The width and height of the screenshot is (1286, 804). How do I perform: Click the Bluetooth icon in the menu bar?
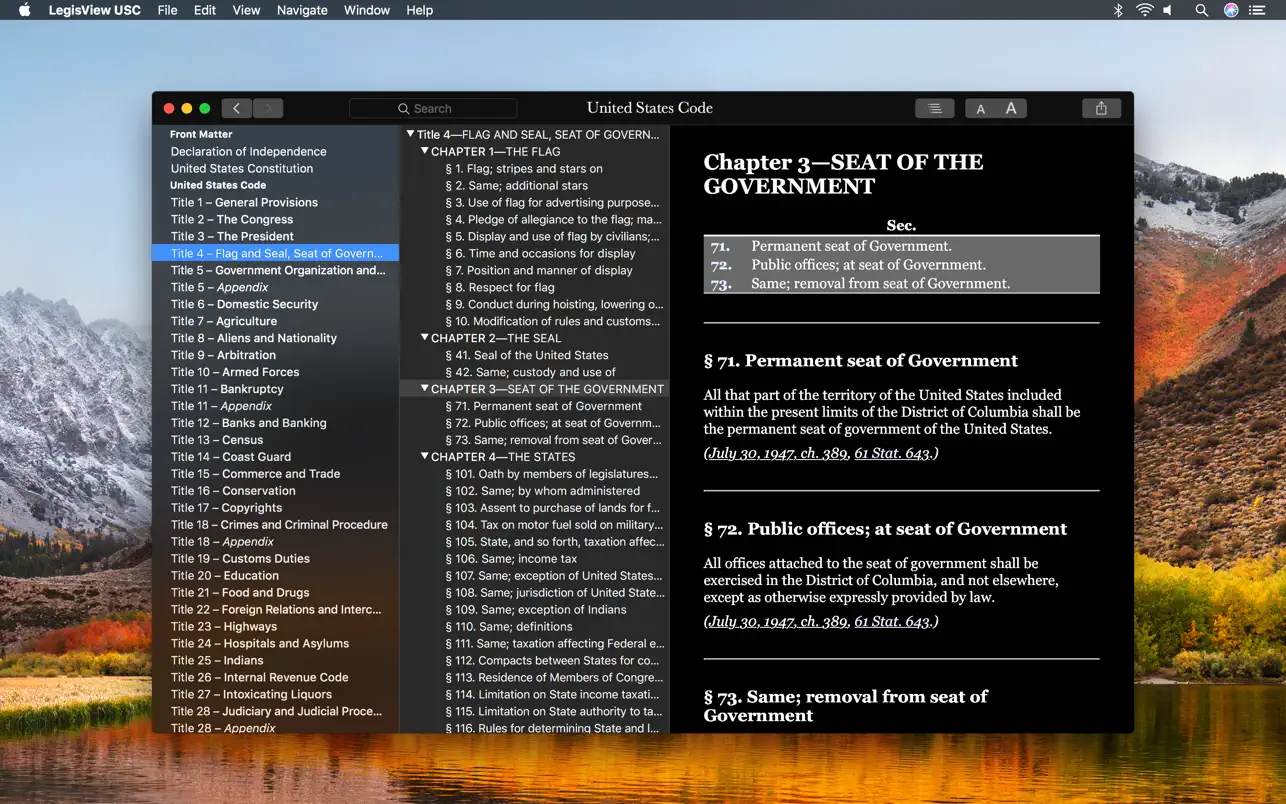(1117, 10)
